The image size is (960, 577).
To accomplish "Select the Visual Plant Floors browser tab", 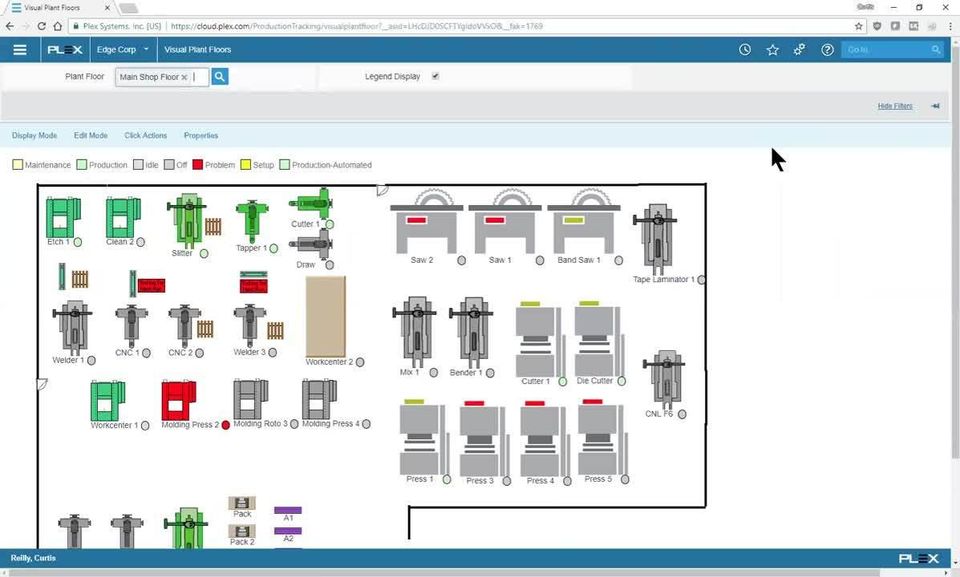I will 58,8.
